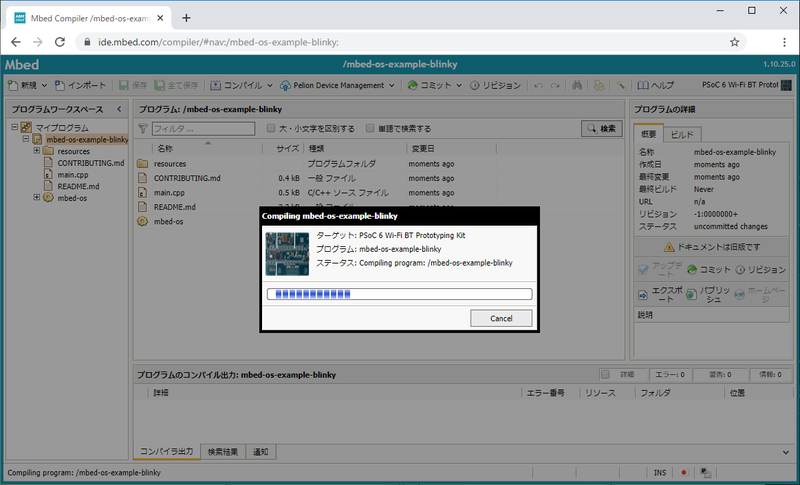Switch to 通知 tab
The height and width of the screenshot is (485, 800).
coord(261,452)
